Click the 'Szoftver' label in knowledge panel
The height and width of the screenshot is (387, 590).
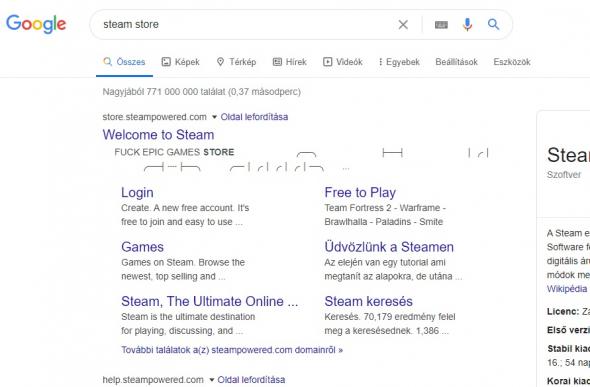coord(564,175)
